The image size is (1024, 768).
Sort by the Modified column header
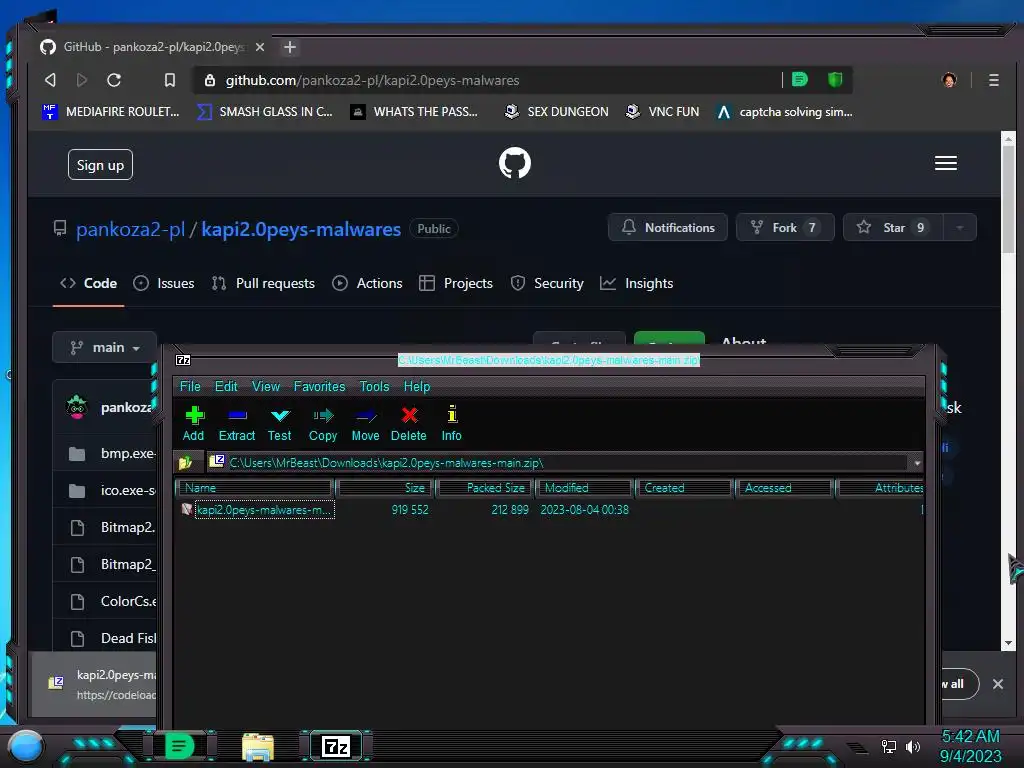584,488
